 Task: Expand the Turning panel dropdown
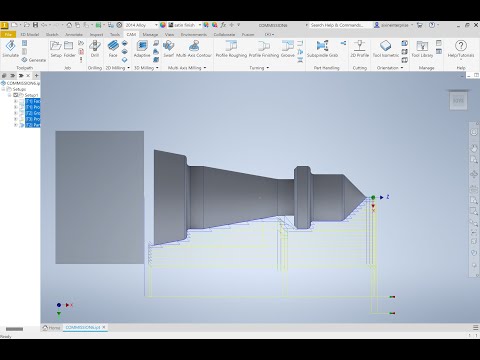click(x=268, y=68)
